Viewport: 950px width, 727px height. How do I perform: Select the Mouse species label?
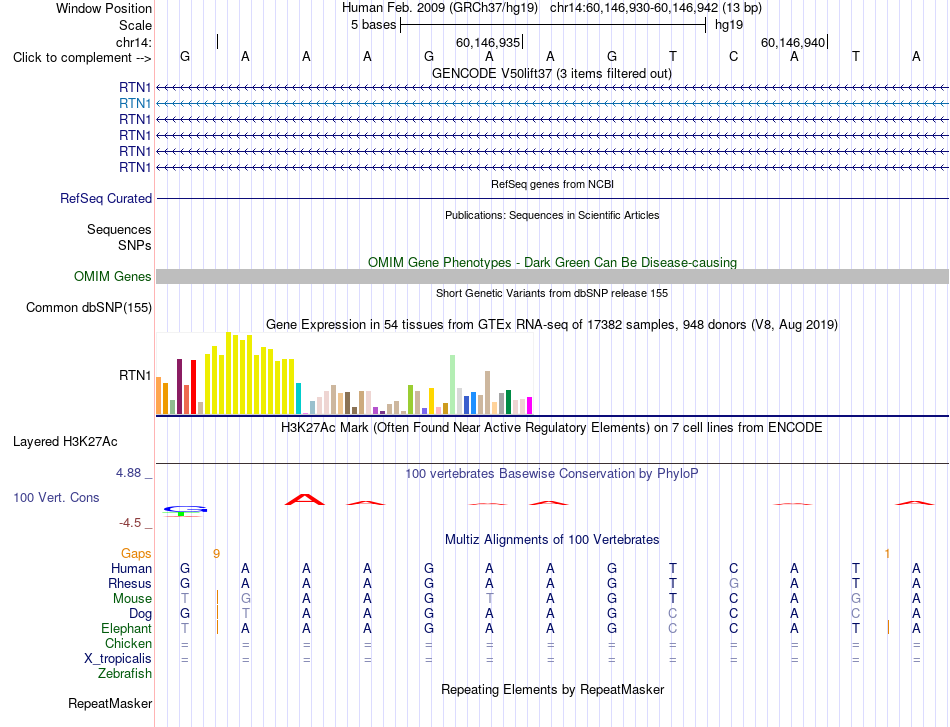pyautogui.click(x=132, y=599)
